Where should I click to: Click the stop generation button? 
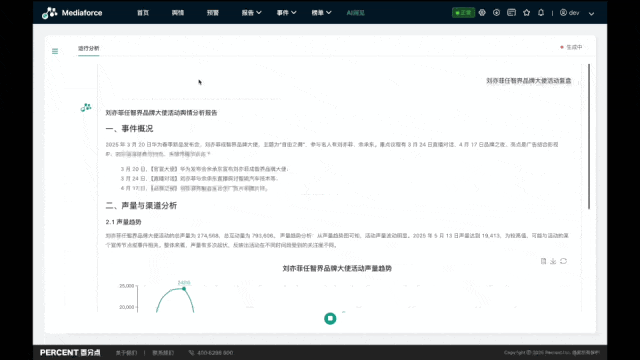point(330,318)
